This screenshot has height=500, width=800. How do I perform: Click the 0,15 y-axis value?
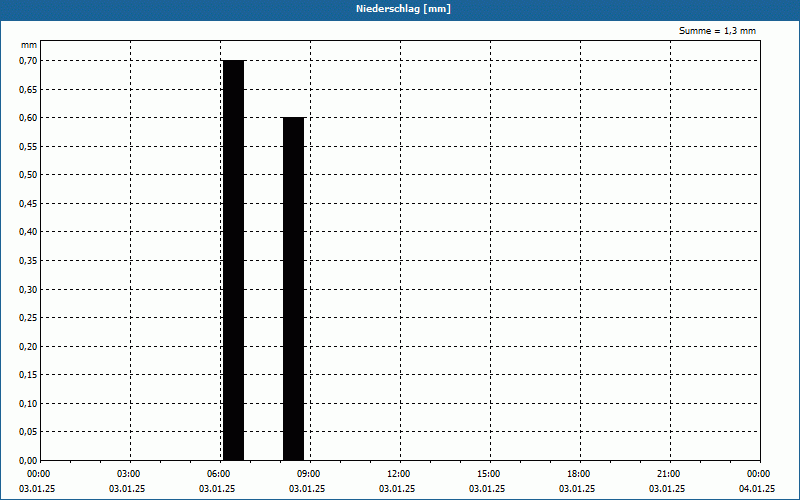(28, 375)
